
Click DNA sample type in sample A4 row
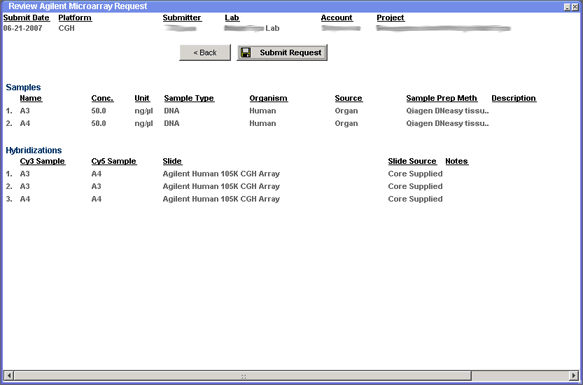[171, 123]
